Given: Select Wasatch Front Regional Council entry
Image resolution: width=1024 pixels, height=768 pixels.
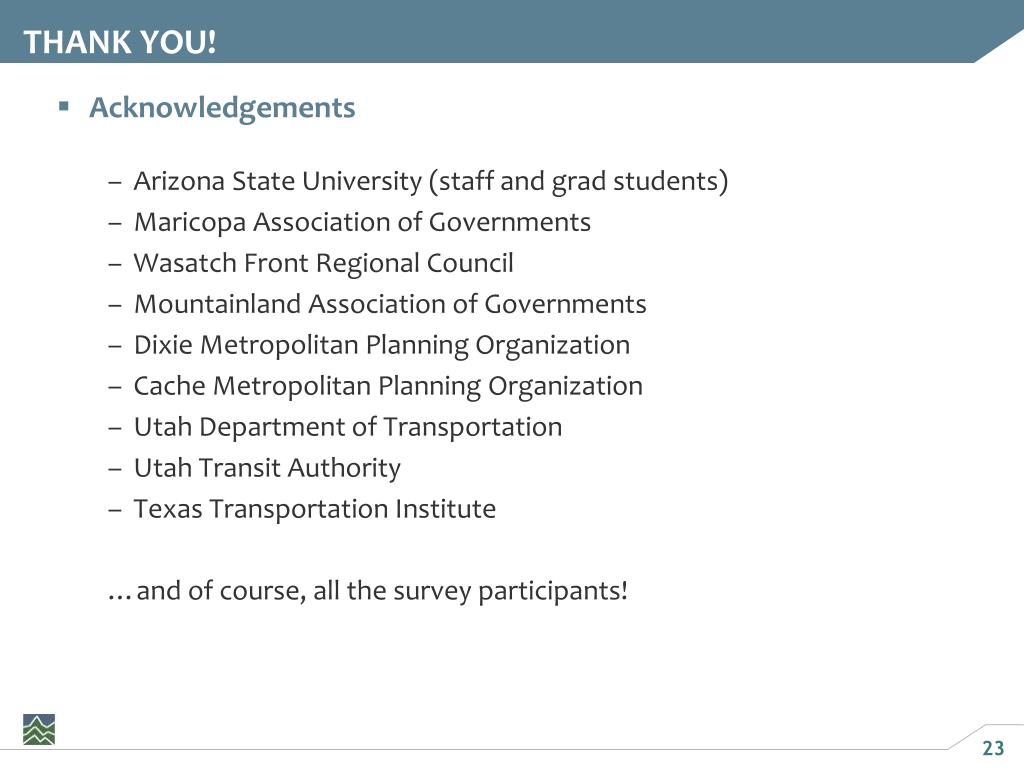Looking at the screenshot, I should pos(323,263).
